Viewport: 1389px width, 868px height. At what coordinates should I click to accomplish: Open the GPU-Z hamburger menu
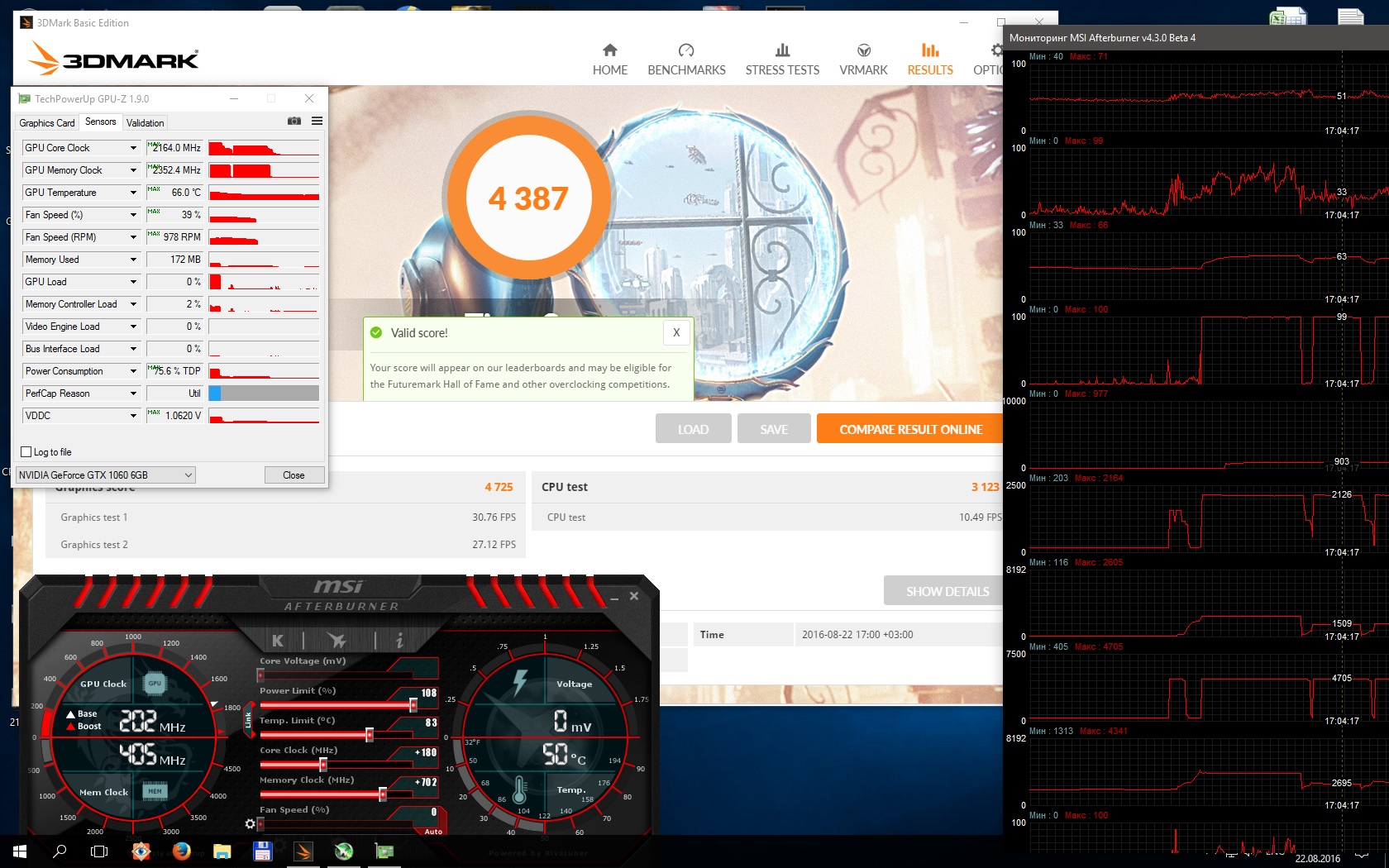pyautogui.click(x=317, y=121)
